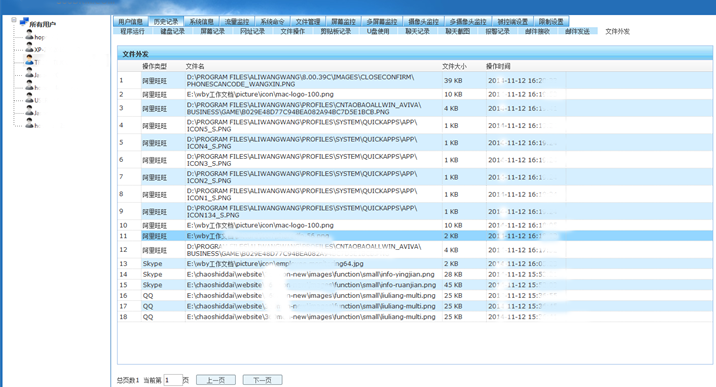Select user hop in the tree
716x387 pixels.
pyautogui.click(x=40, y=37)
